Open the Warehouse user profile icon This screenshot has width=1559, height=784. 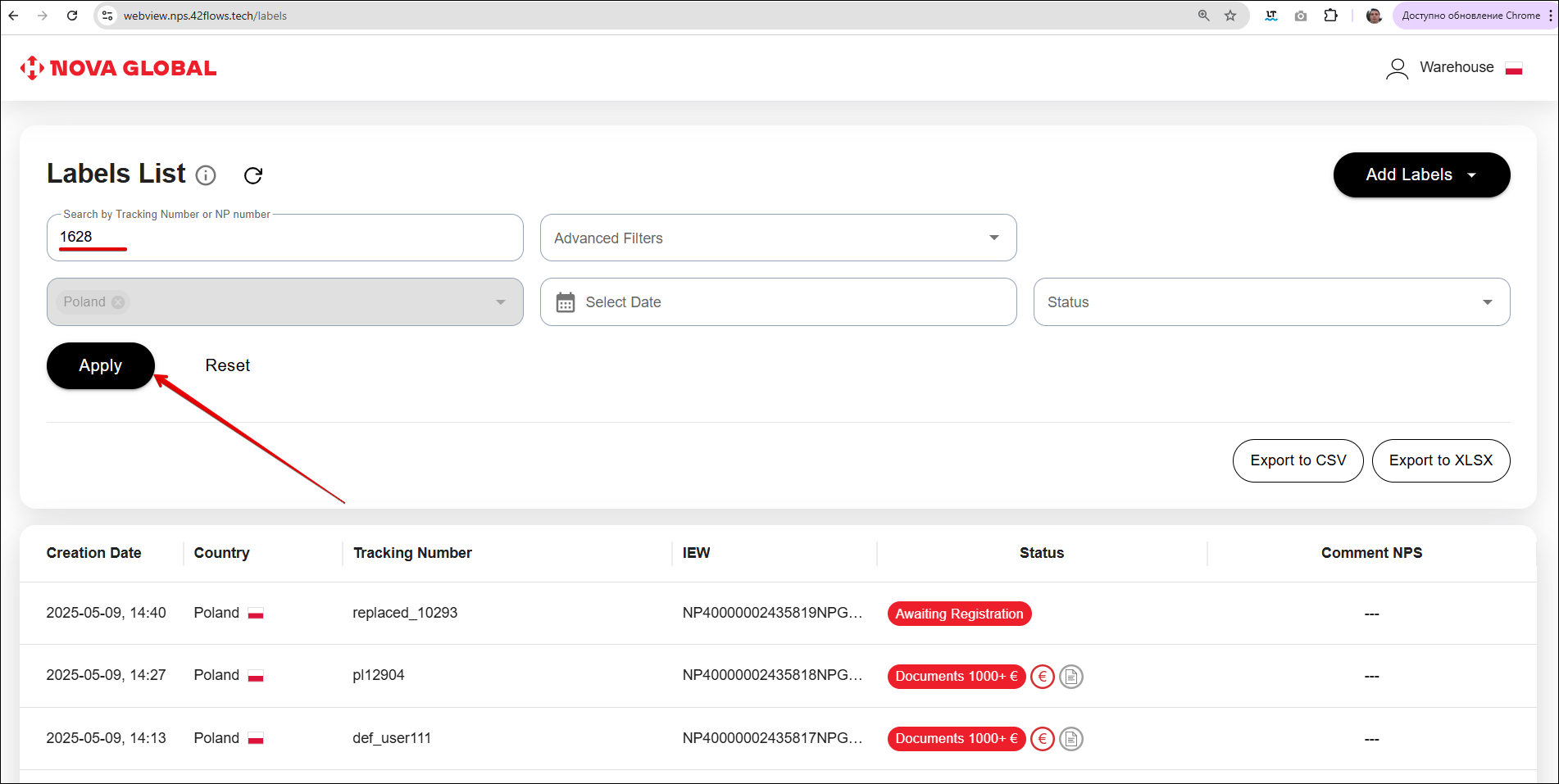(1397, 68)
